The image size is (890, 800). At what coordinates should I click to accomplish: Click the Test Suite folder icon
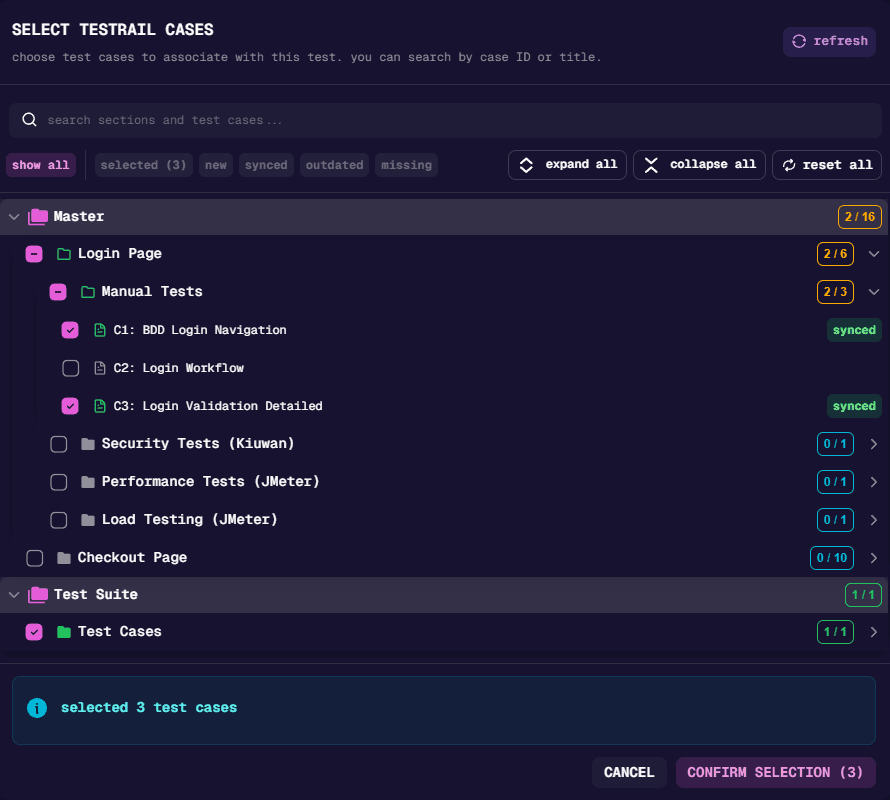click(x=38, y=595)
